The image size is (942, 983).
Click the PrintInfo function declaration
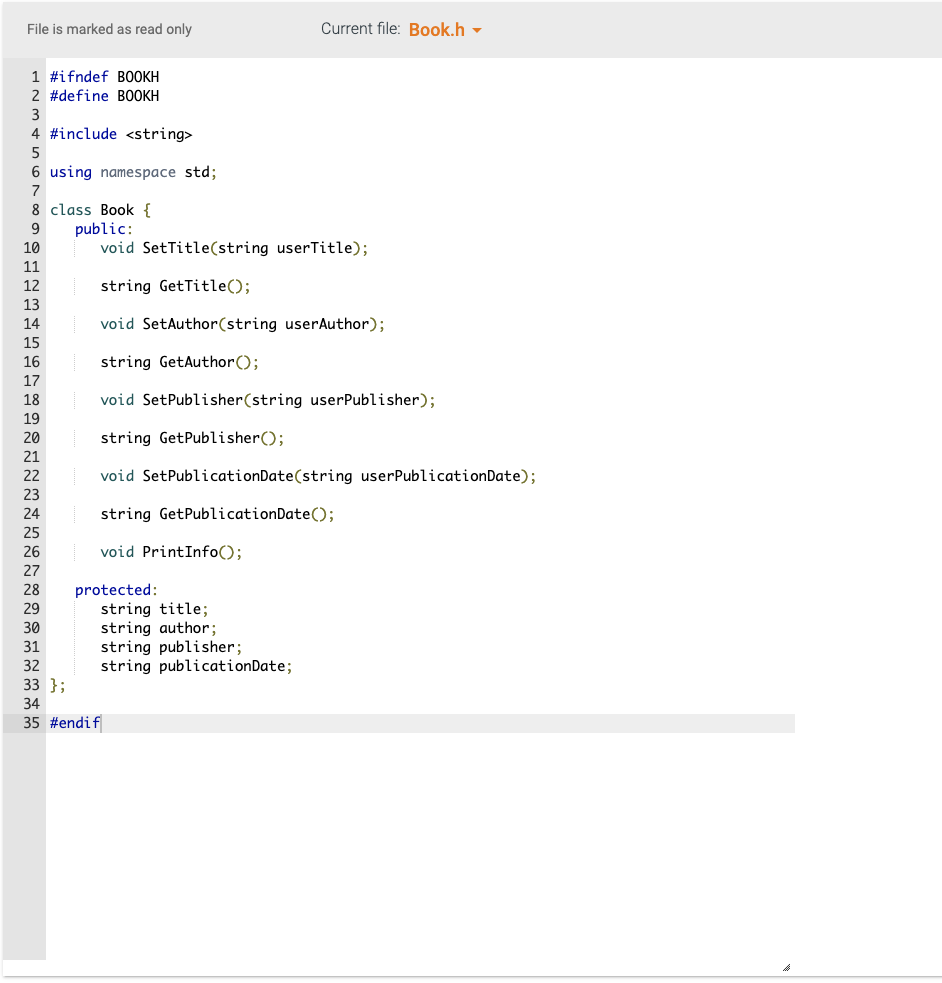[170, 551]
